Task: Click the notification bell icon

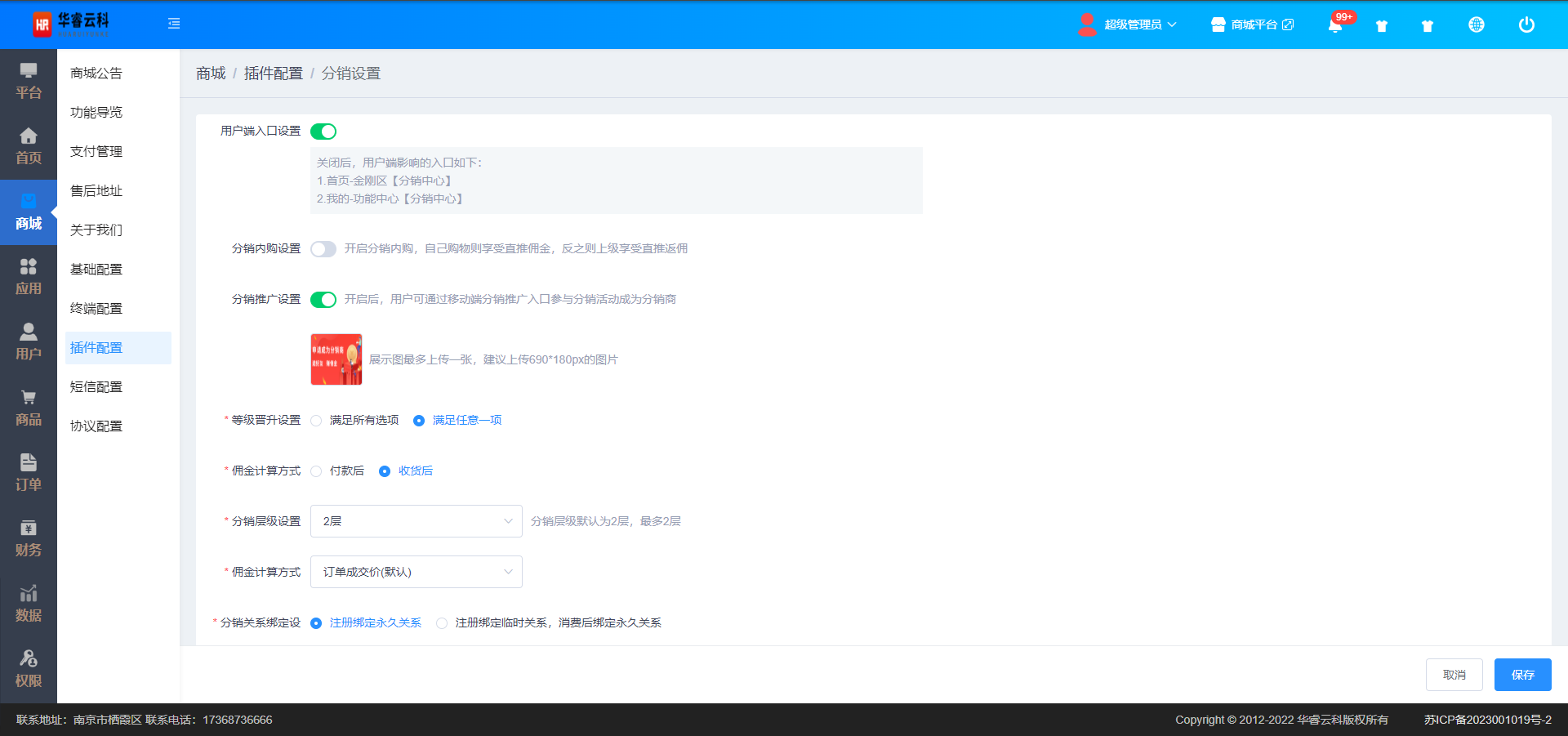Action: coord(1335,25)
